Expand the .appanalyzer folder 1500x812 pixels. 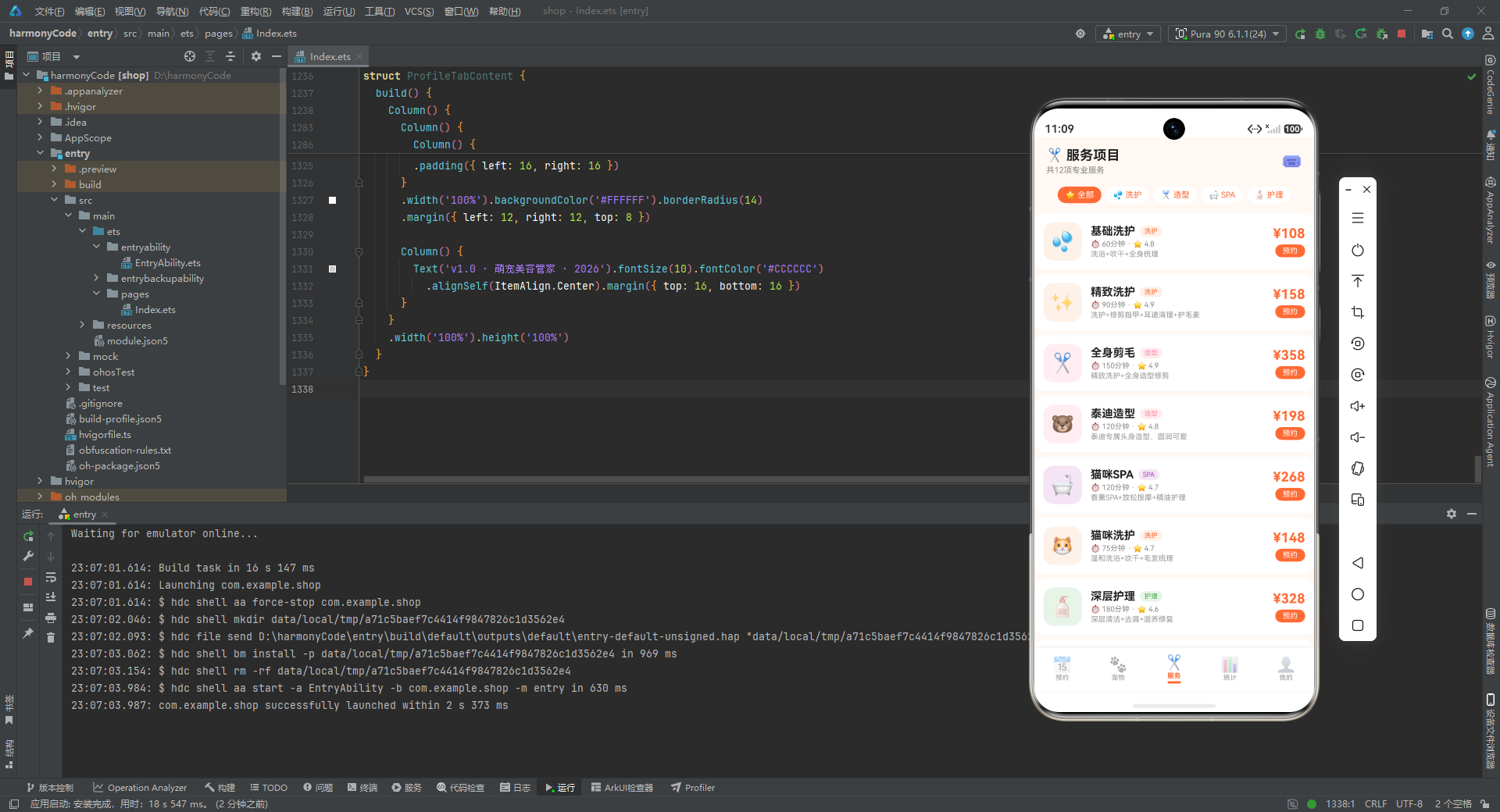coord(40,91)
